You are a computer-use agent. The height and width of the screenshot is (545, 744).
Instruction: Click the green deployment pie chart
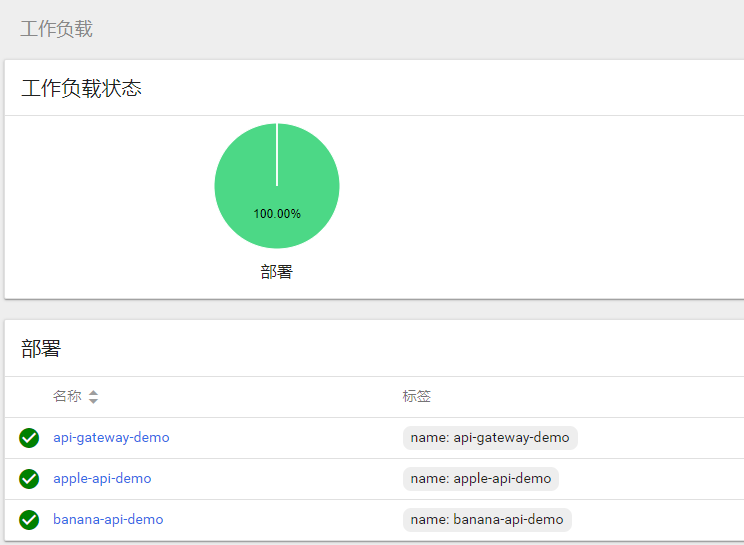277,185
